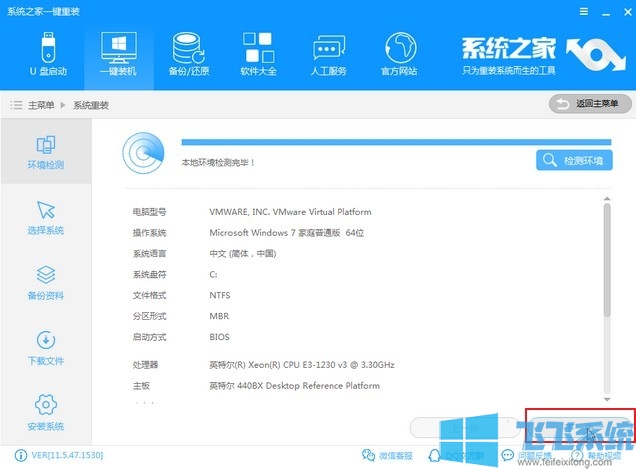This screenshot has height=469, width=636.
Task: Open the hamburger menu in the title bar
Action: tap(584, 11)
